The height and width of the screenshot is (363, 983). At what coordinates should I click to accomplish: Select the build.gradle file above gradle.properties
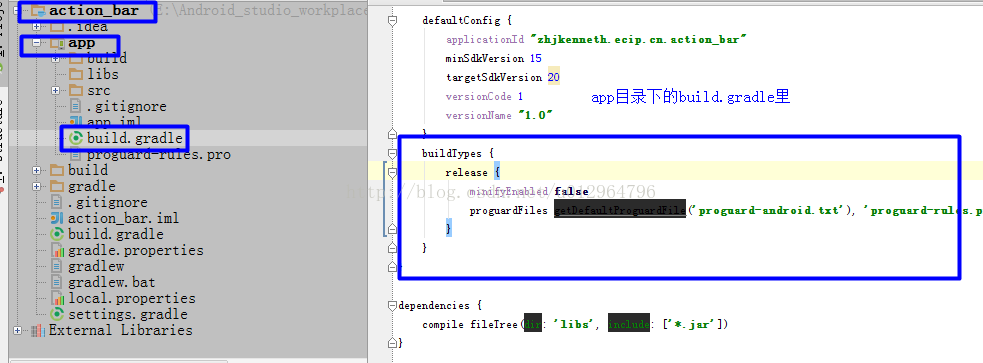116,234
